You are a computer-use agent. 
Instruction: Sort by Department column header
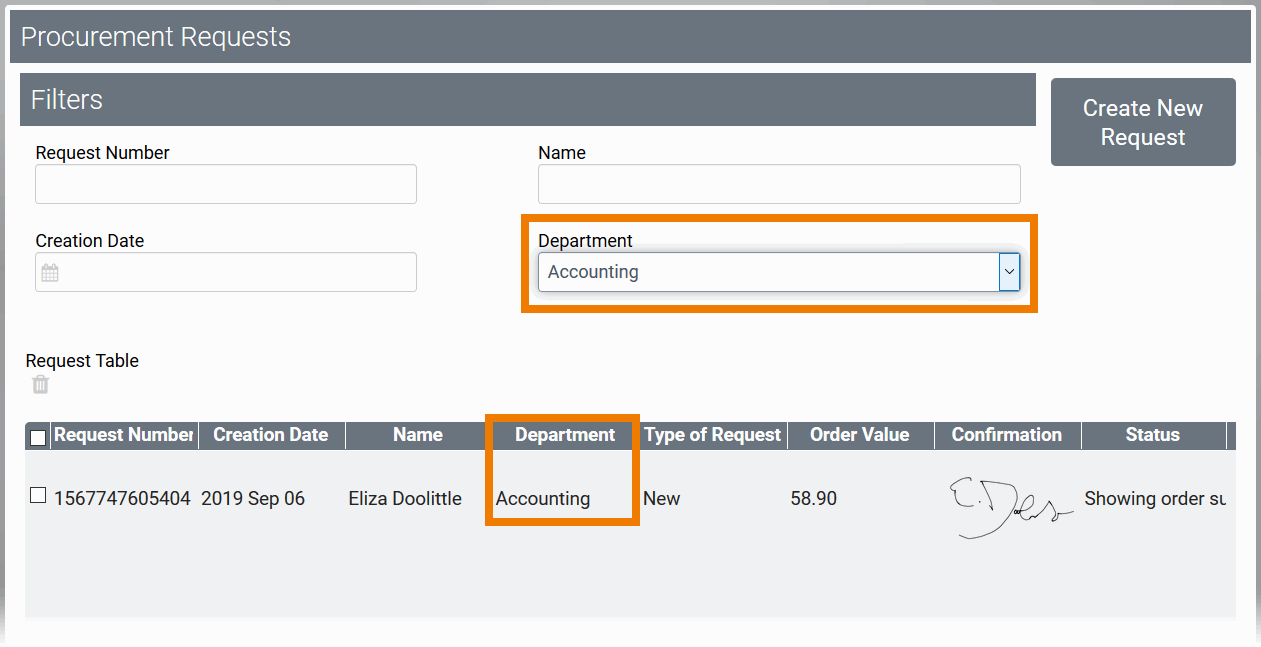coord(565,435)
